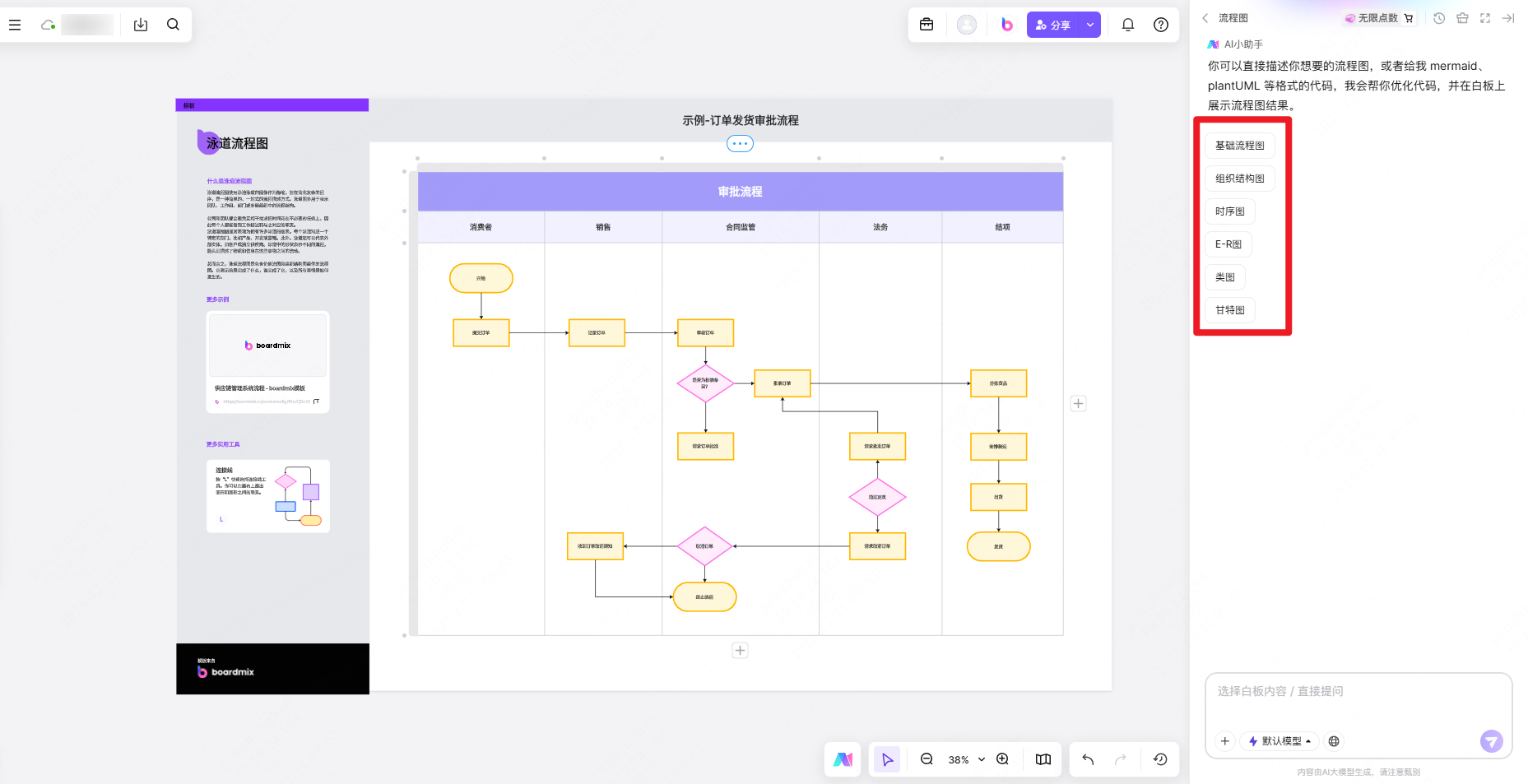
Task: Click the zoom in magnifier
Action: [x=1002, y=759]
